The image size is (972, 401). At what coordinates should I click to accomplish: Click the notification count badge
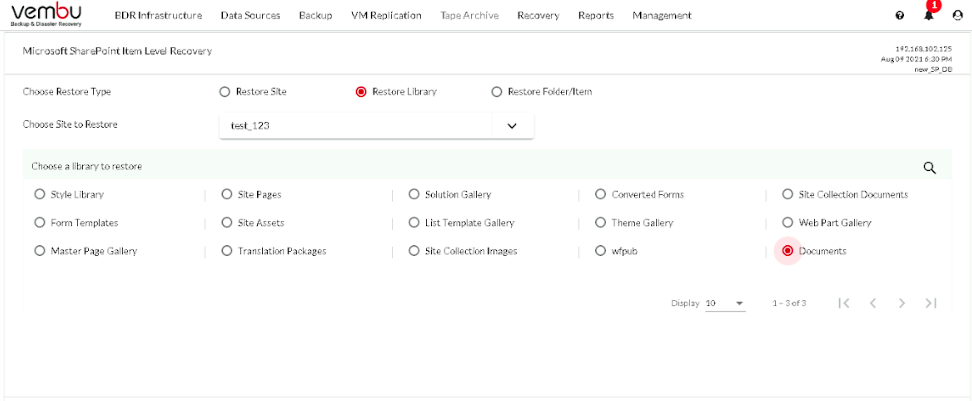[x=934, y=5]
